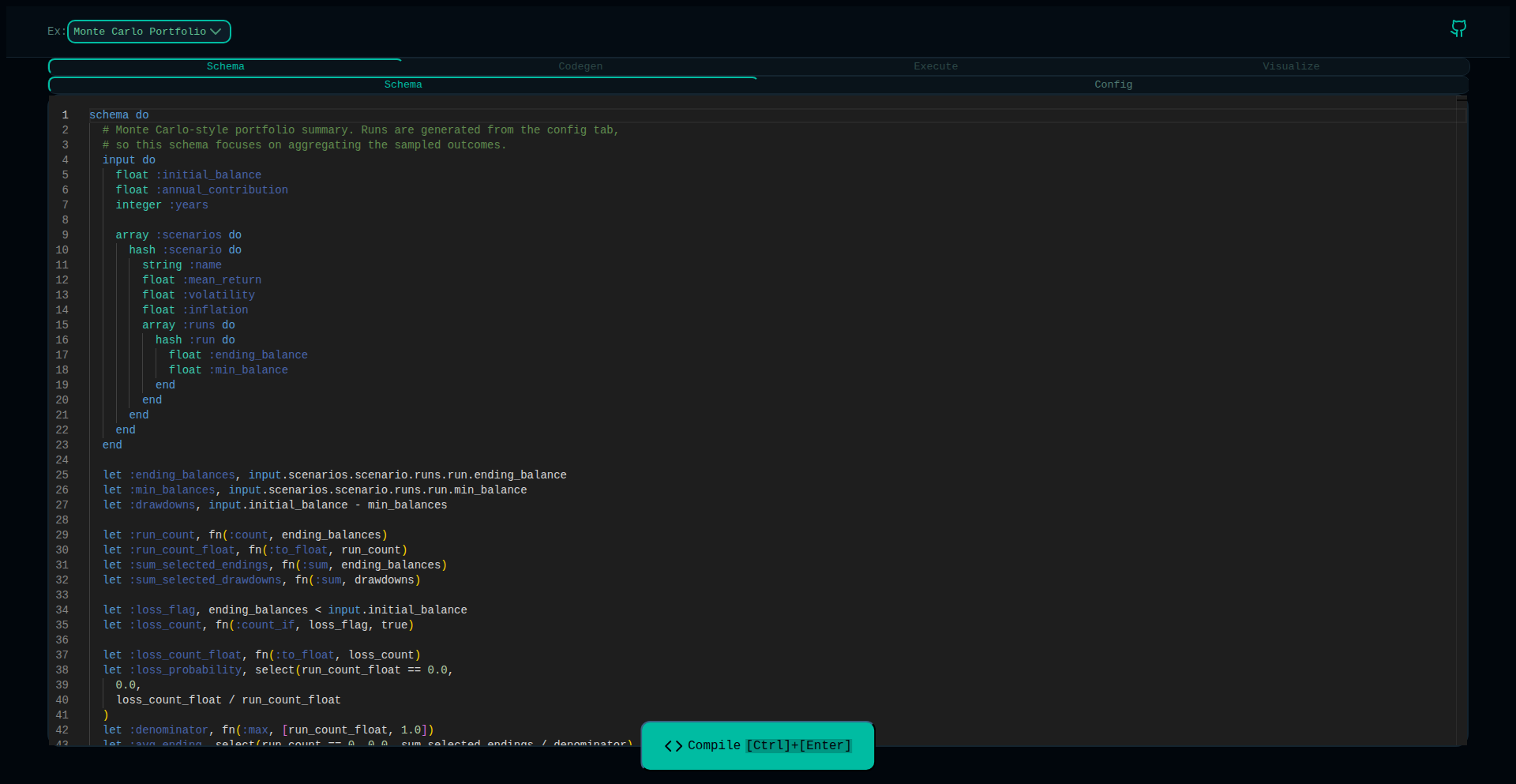
Task: Switch to the Codegen tab
Action: click(580, 66)
